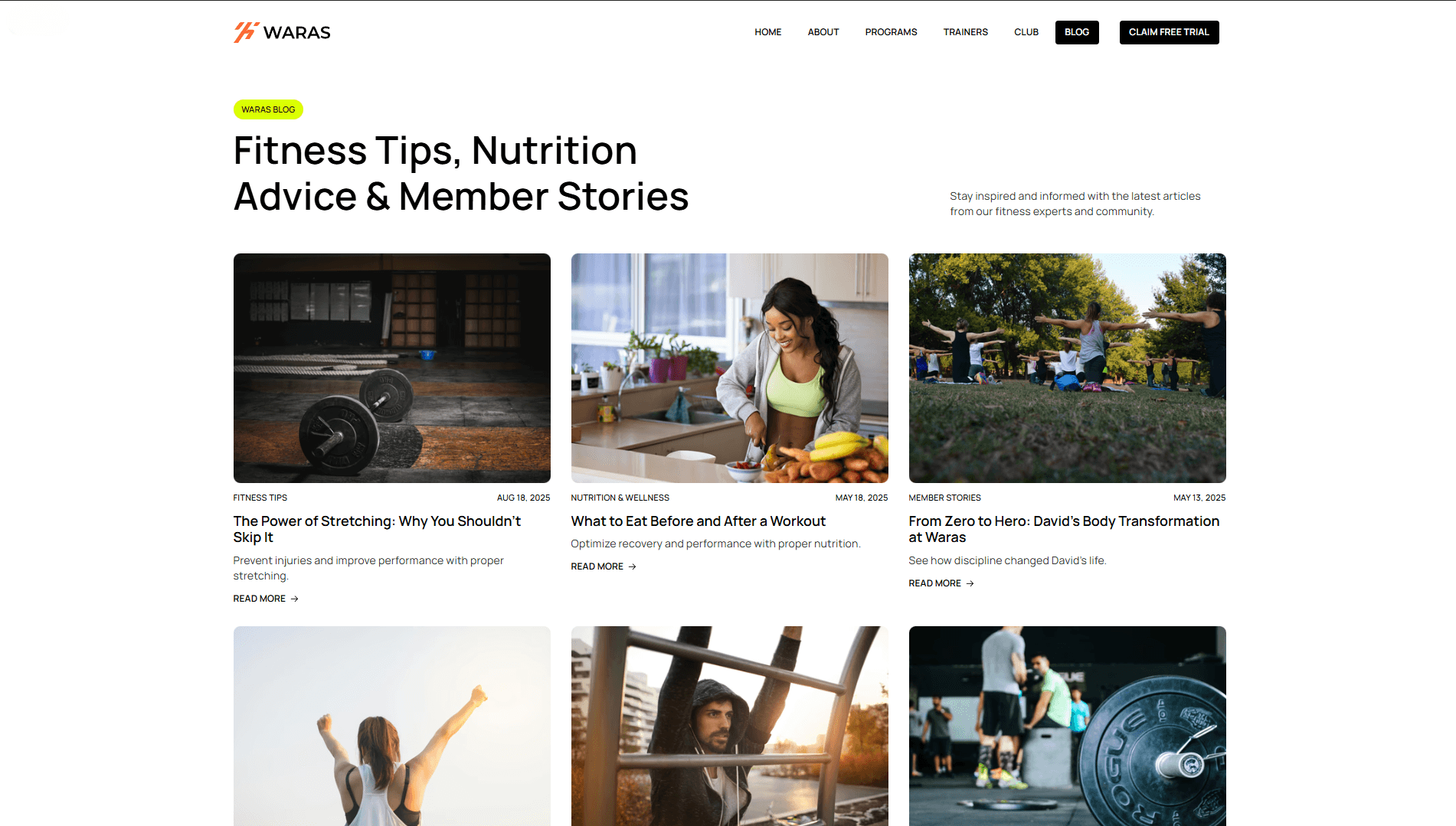This screenshot has height=826, width=1456.
Task: Open the hooded man pull-up image
Action: [730, 726]
